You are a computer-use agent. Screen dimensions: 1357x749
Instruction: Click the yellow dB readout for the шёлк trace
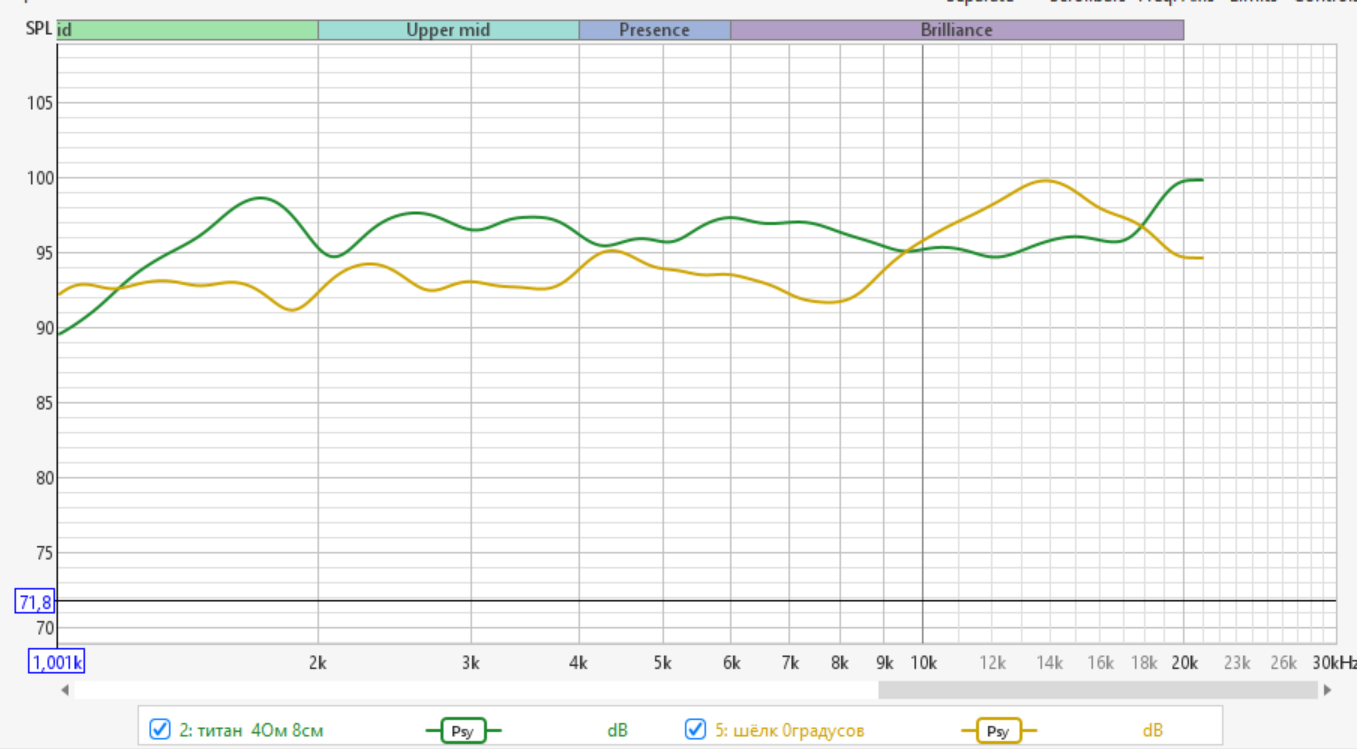[x=1153, y=731]
